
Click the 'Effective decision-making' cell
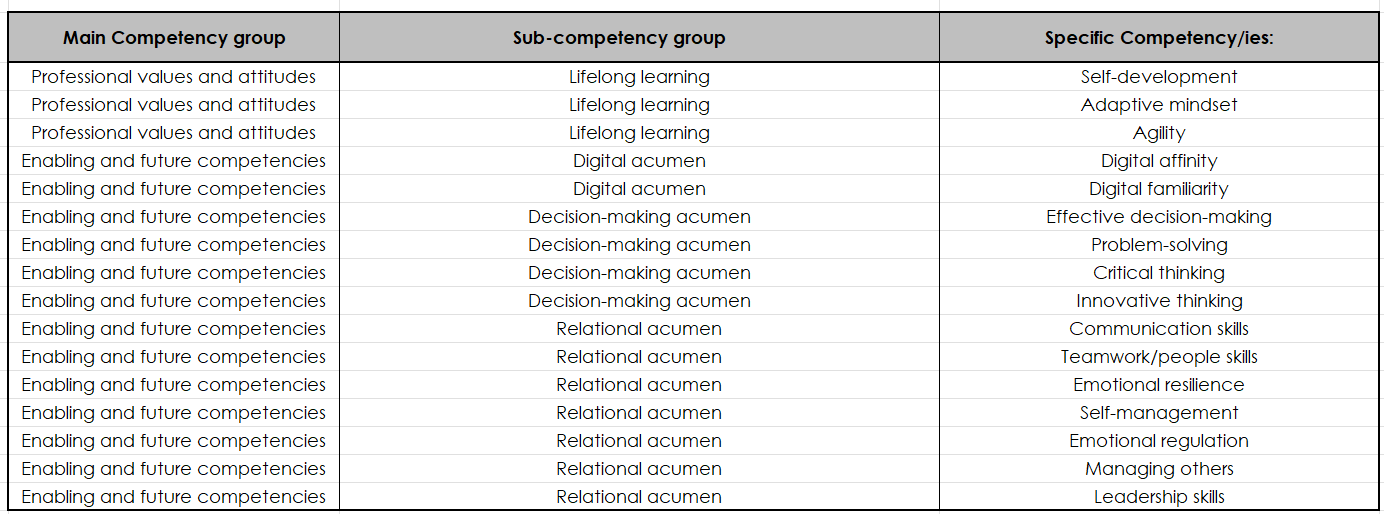coord(1158,217)
